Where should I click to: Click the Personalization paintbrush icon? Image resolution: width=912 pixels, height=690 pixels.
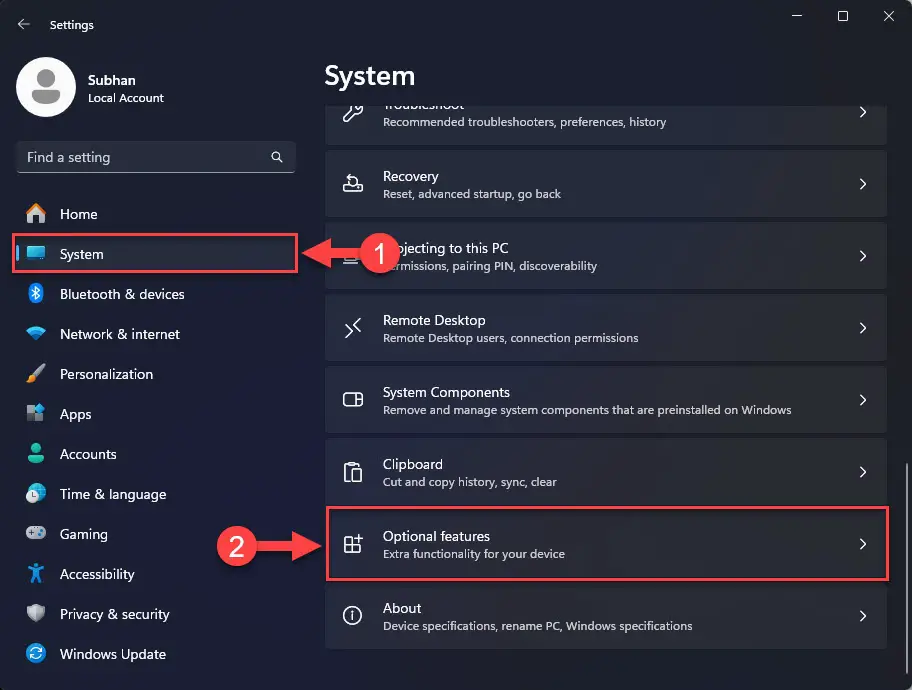(36, 374)
